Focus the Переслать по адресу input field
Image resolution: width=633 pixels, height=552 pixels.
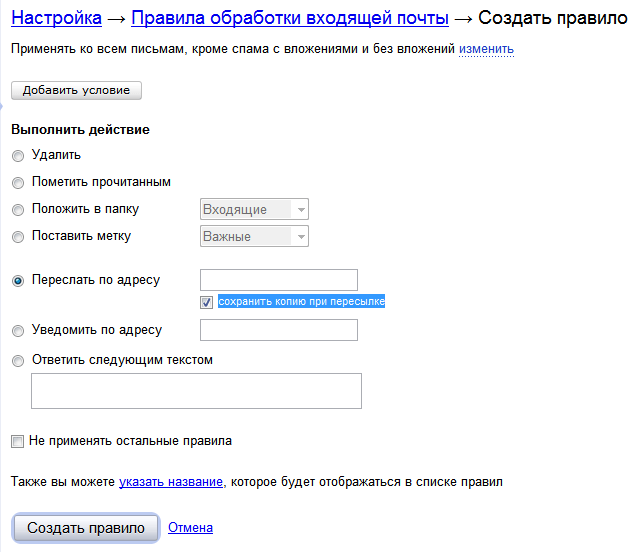point(279,280)
